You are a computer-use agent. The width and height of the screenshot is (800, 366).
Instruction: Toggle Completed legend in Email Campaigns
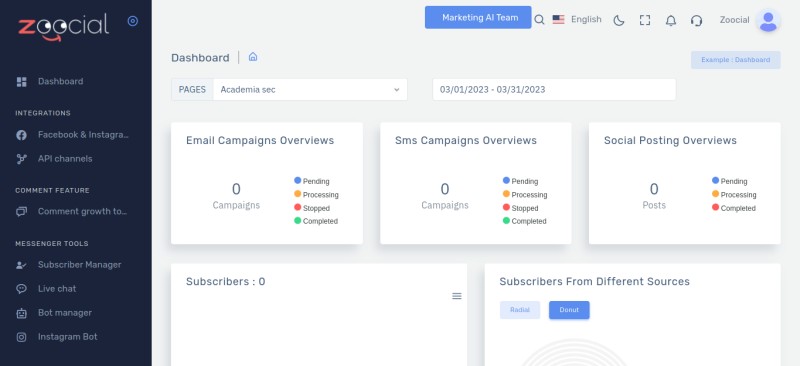[x=316, y=221]
